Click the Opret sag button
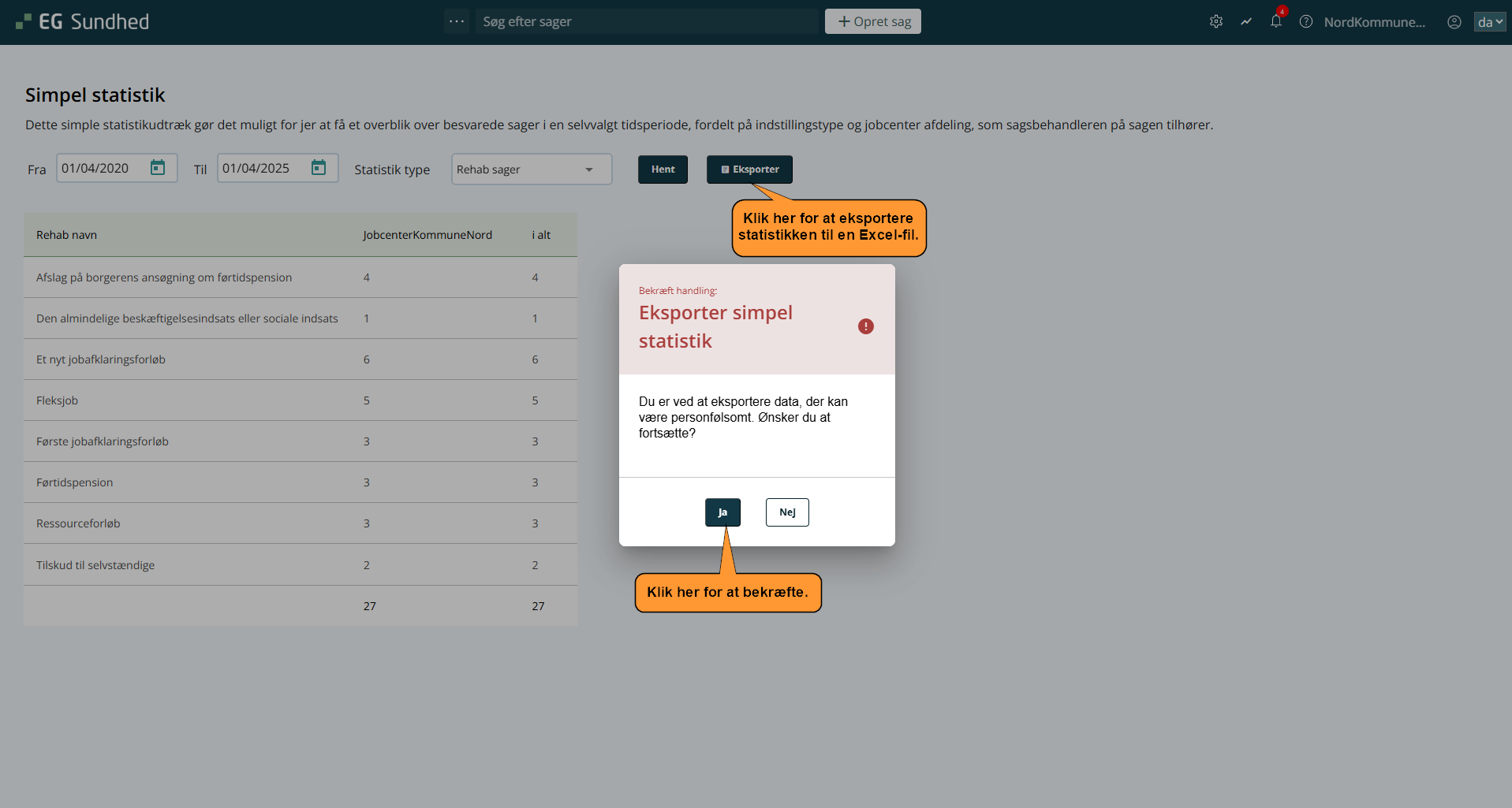This screenshot has width=1512, height=808. pos(872,21)
